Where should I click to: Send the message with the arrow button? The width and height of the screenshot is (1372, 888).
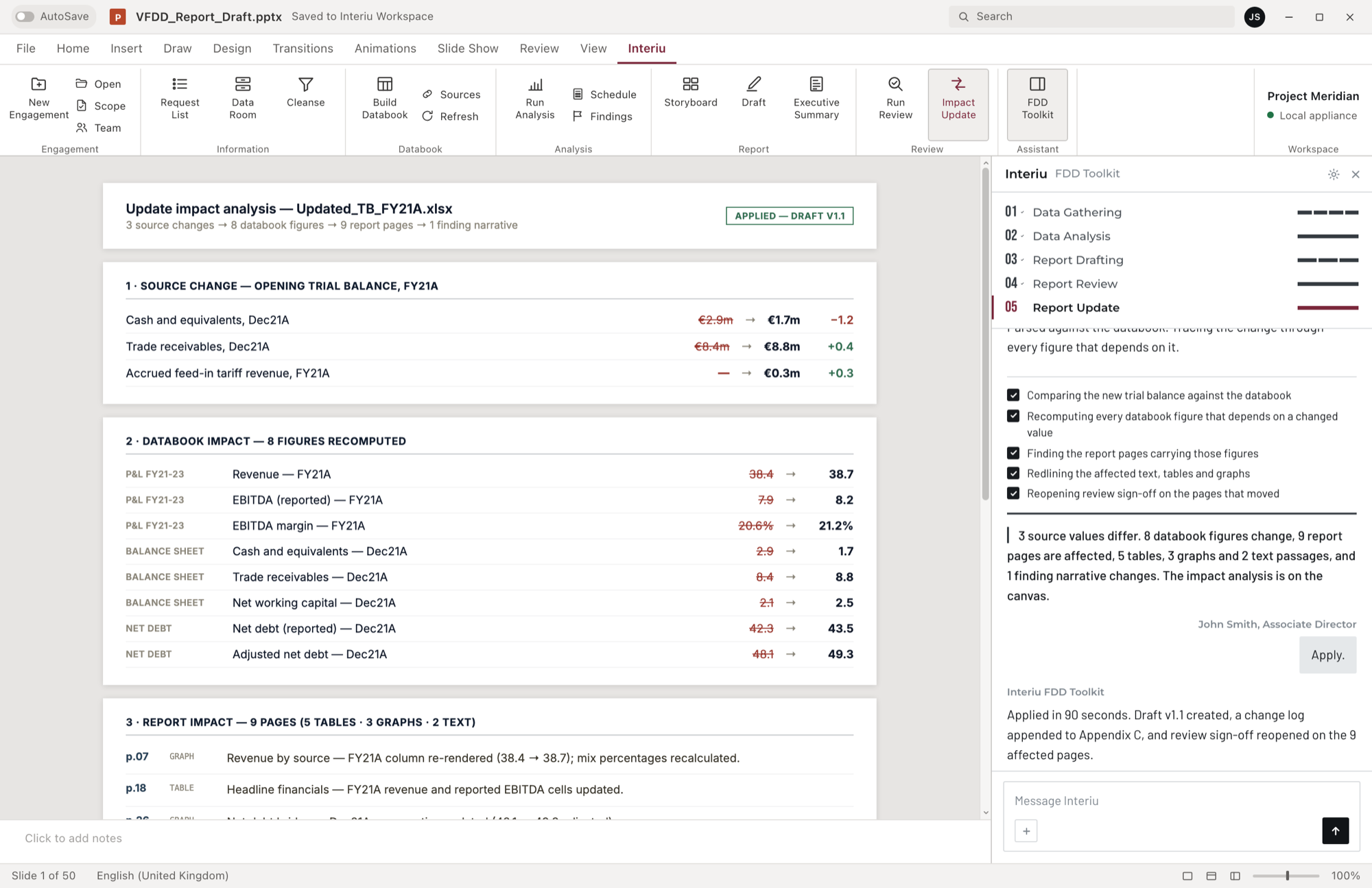[1335, 831]
